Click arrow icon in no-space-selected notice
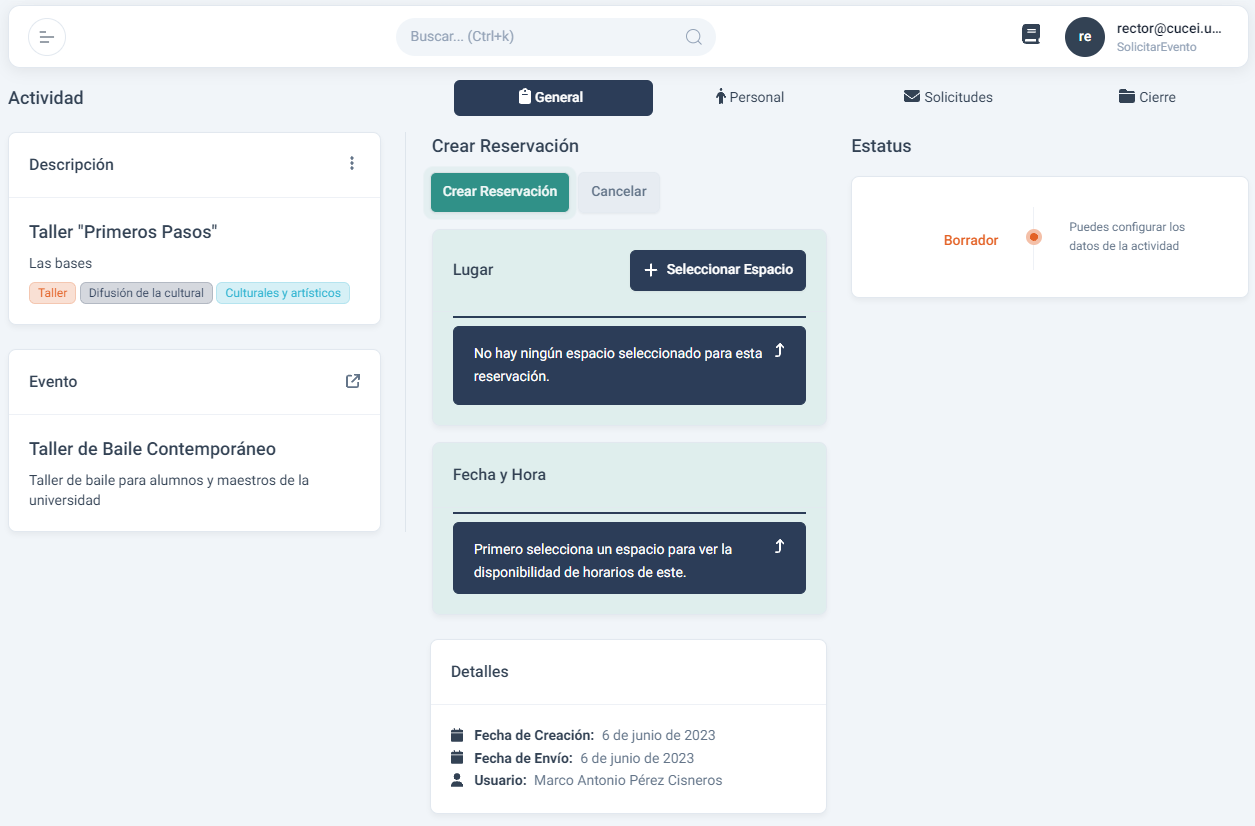 [779, 350]
